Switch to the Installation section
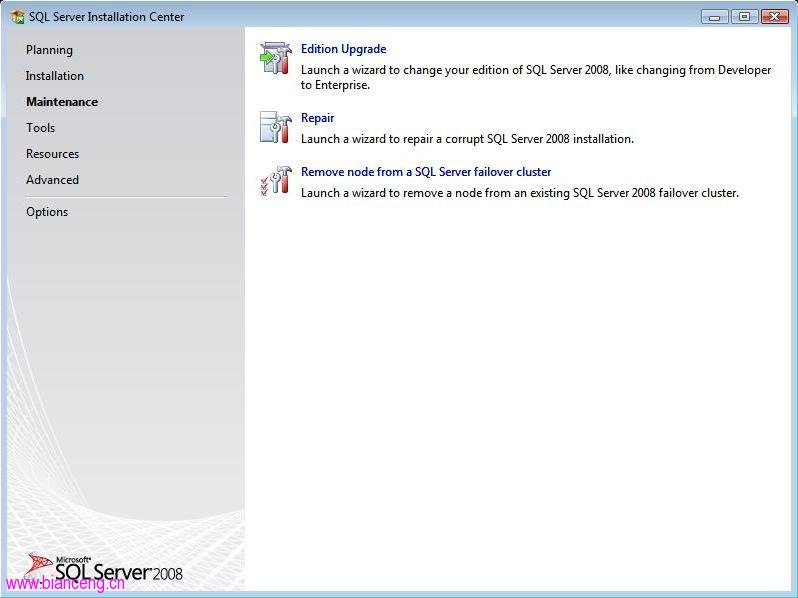The width and height of the screenshot is (798, 598). (55, 76)
